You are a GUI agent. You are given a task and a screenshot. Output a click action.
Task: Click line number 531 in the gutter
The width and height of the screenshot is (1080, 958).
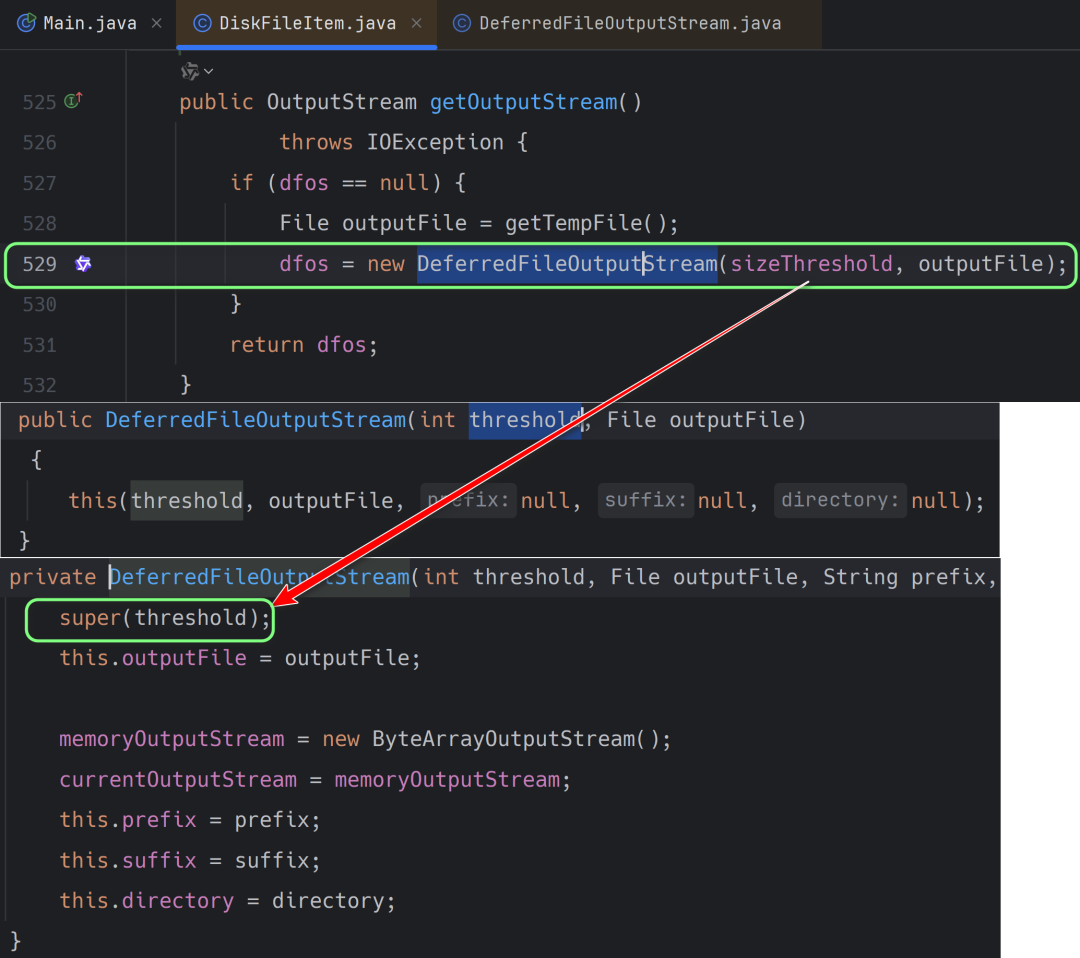click(x=39, y=345)
